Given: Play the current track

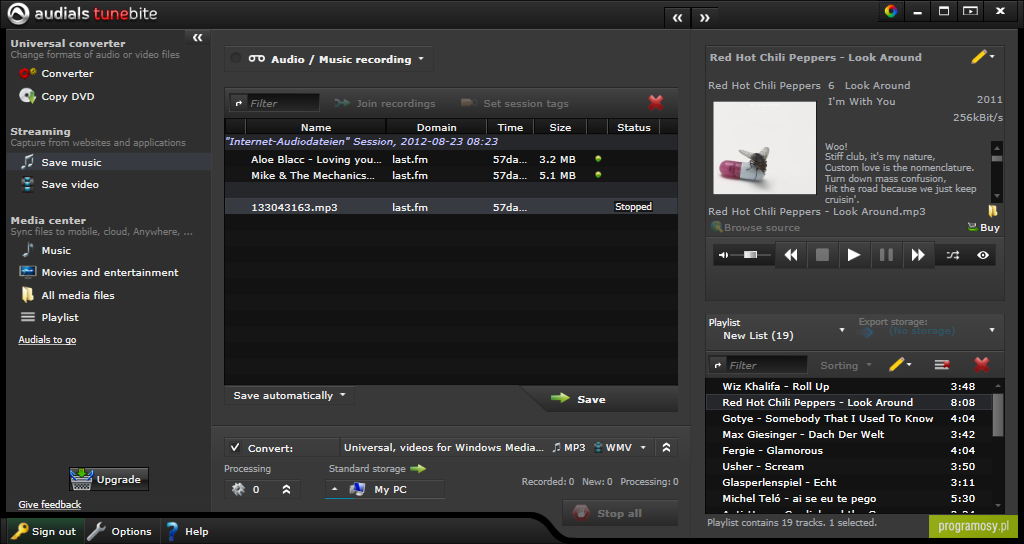Looking at the screenshot, I should (x=854, y=255).
